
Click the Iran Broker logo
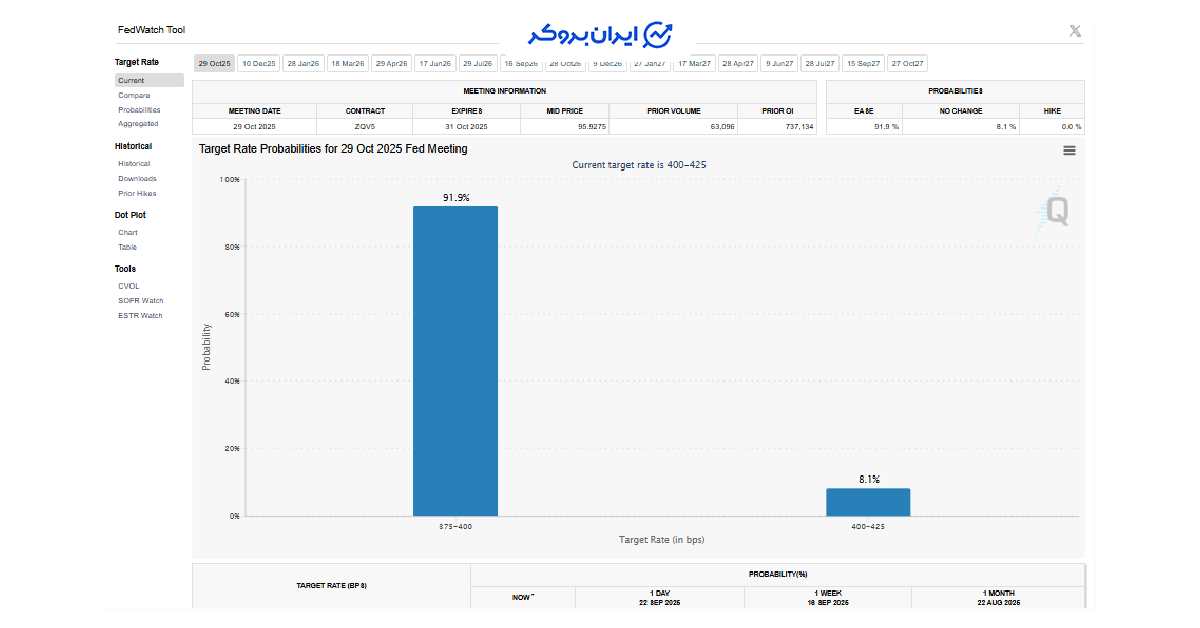click(x=601, y=33)
